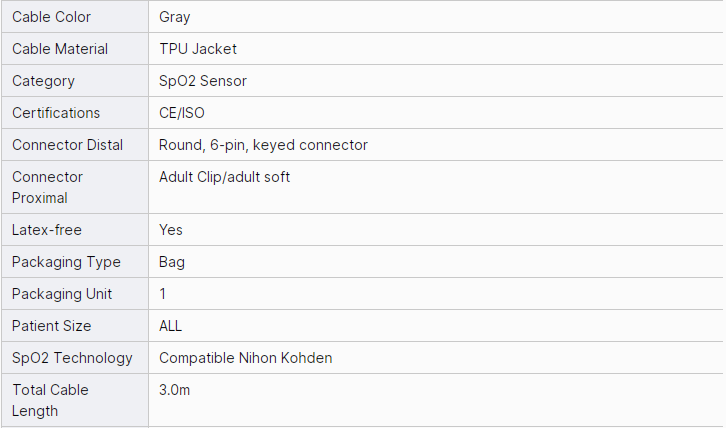This screenshot has width=726, height=428.
Task: Select the Yes value for Latex-free
Action: [171, 230]
